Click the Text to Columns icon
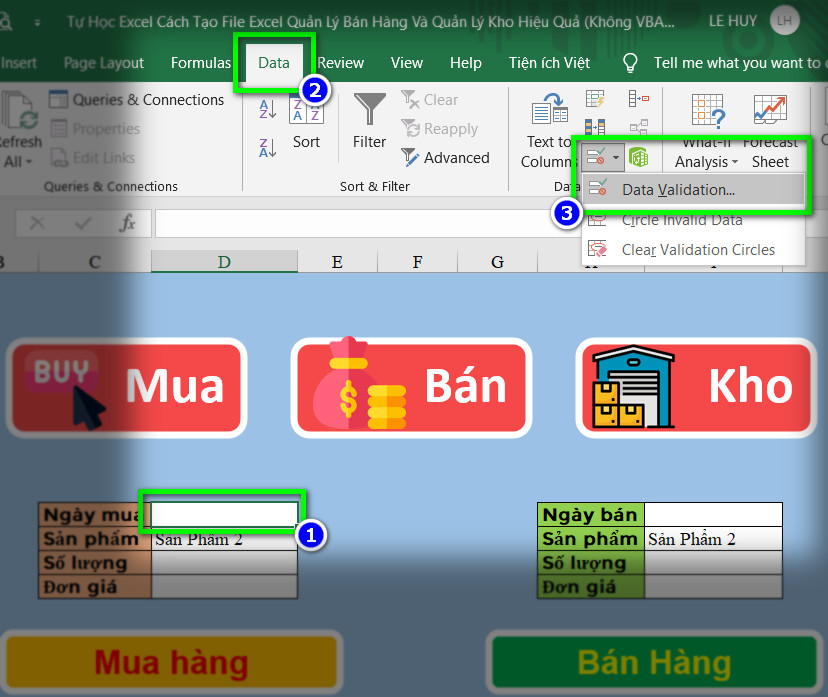This screenshot has height=697, width=828. pos(549,109)
